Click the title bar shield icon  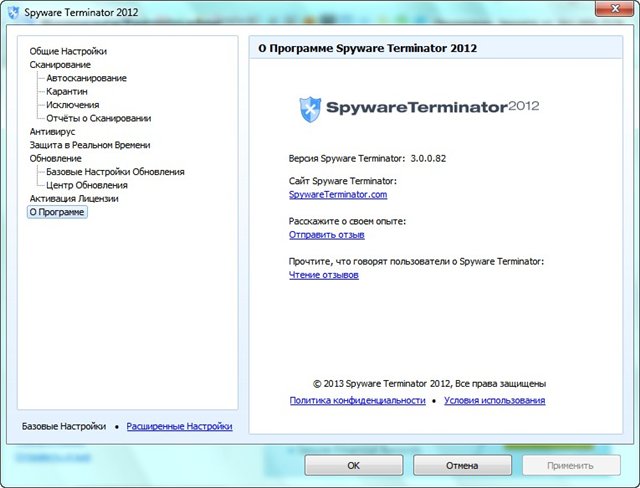pos(13,12)
